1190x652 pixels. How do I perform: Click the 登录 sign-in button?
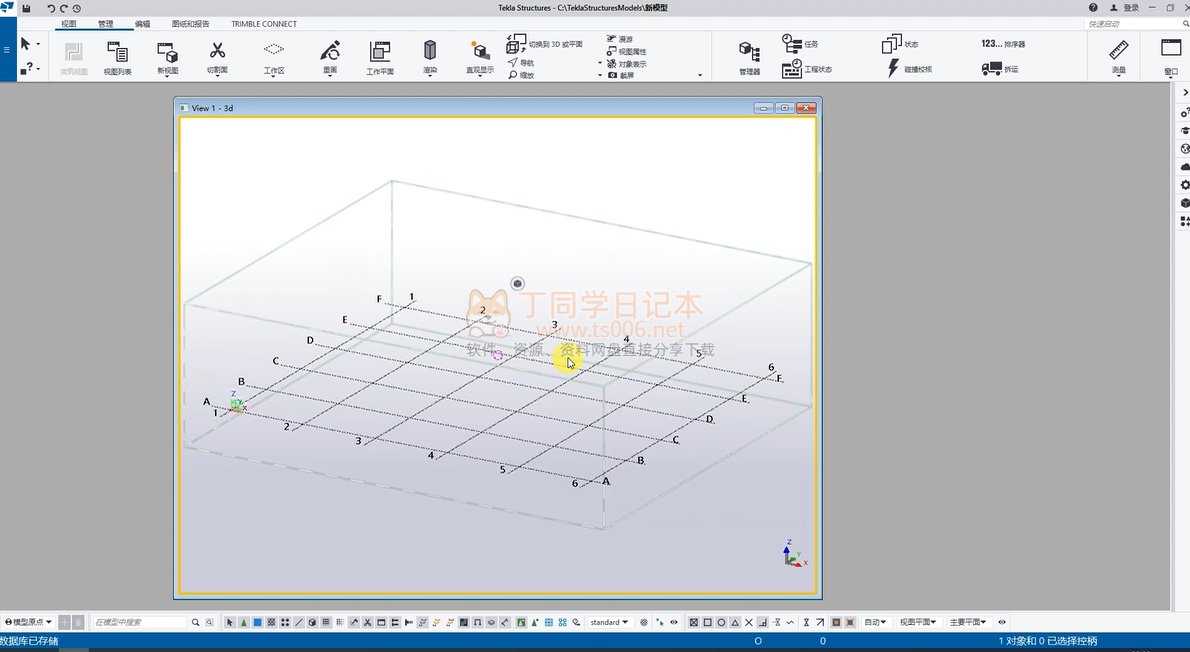[x=1125, y=8]
